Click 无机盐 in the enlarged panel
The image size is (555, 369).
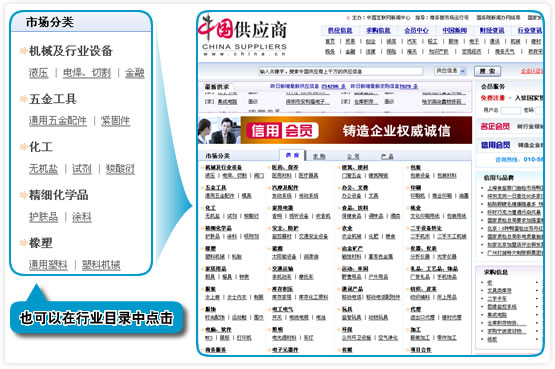[43, 169]
